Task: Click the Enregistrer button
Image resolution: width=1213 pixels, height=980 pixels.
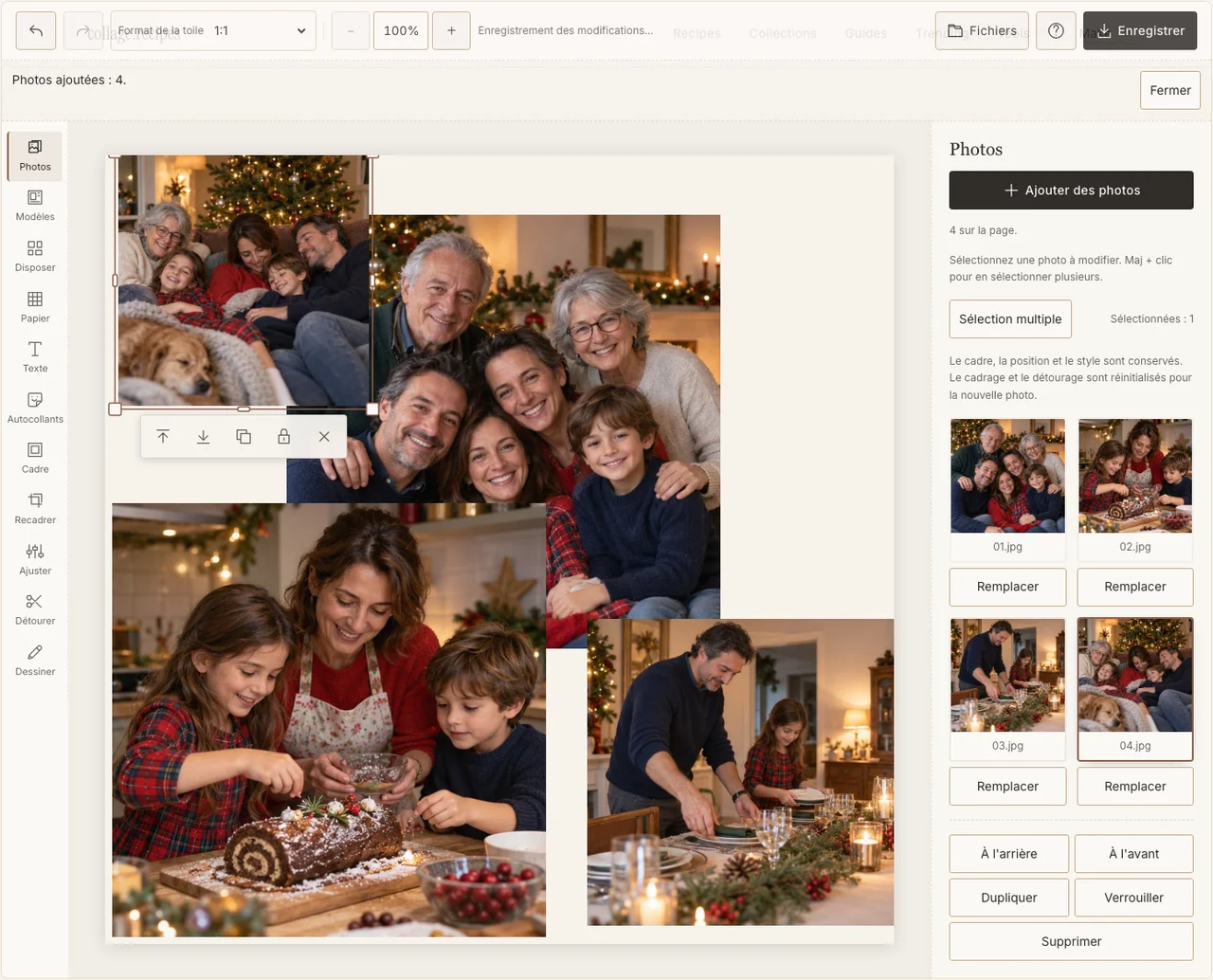Action: click(x=1140, y=30)
